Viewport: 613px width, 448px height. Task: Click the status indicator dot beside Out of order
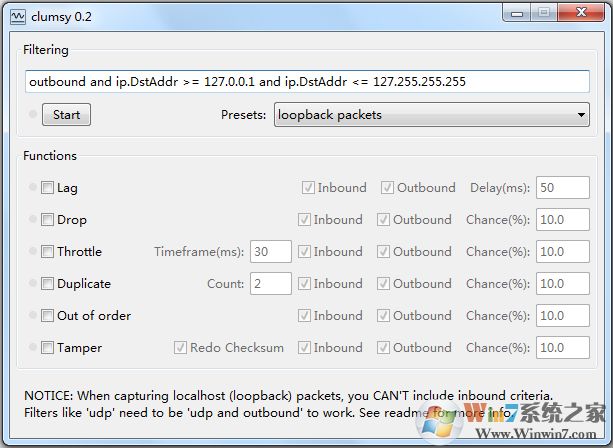tap(33, 315)
